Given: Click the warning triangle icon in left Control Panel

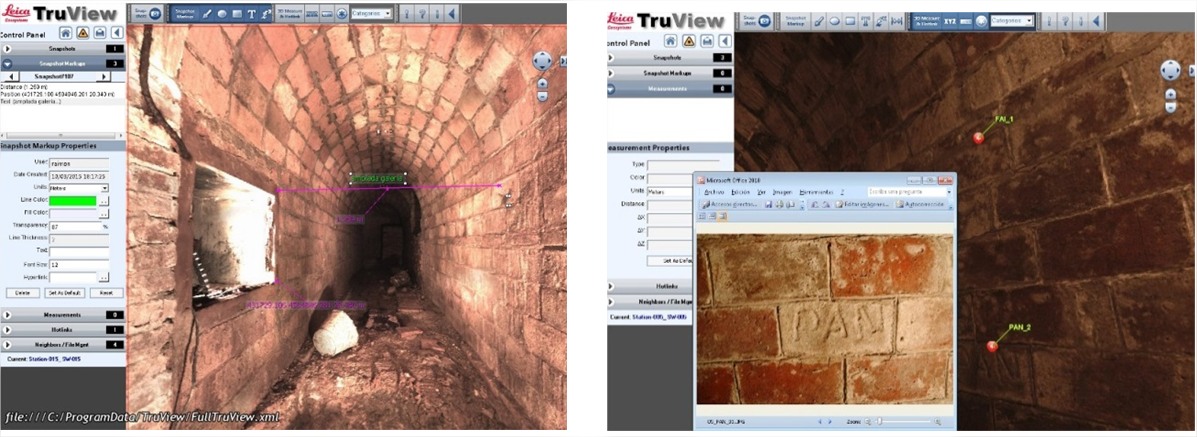Looking at the screenshot, I should (x=82, y=33).
